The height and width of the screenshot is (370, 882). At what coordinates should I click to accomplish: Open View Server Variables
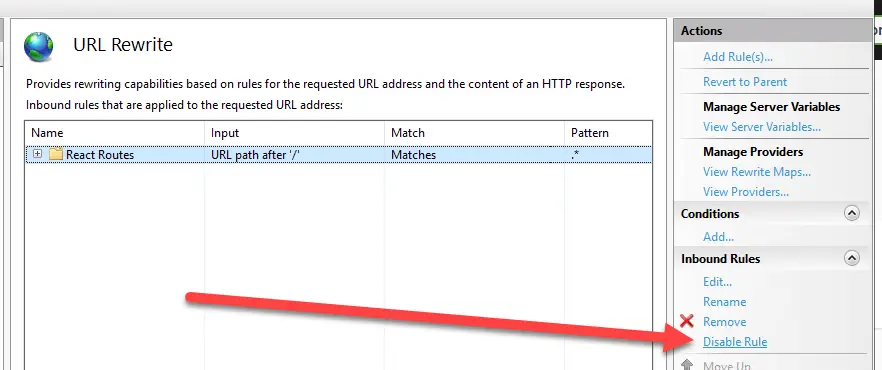(762, 127)
